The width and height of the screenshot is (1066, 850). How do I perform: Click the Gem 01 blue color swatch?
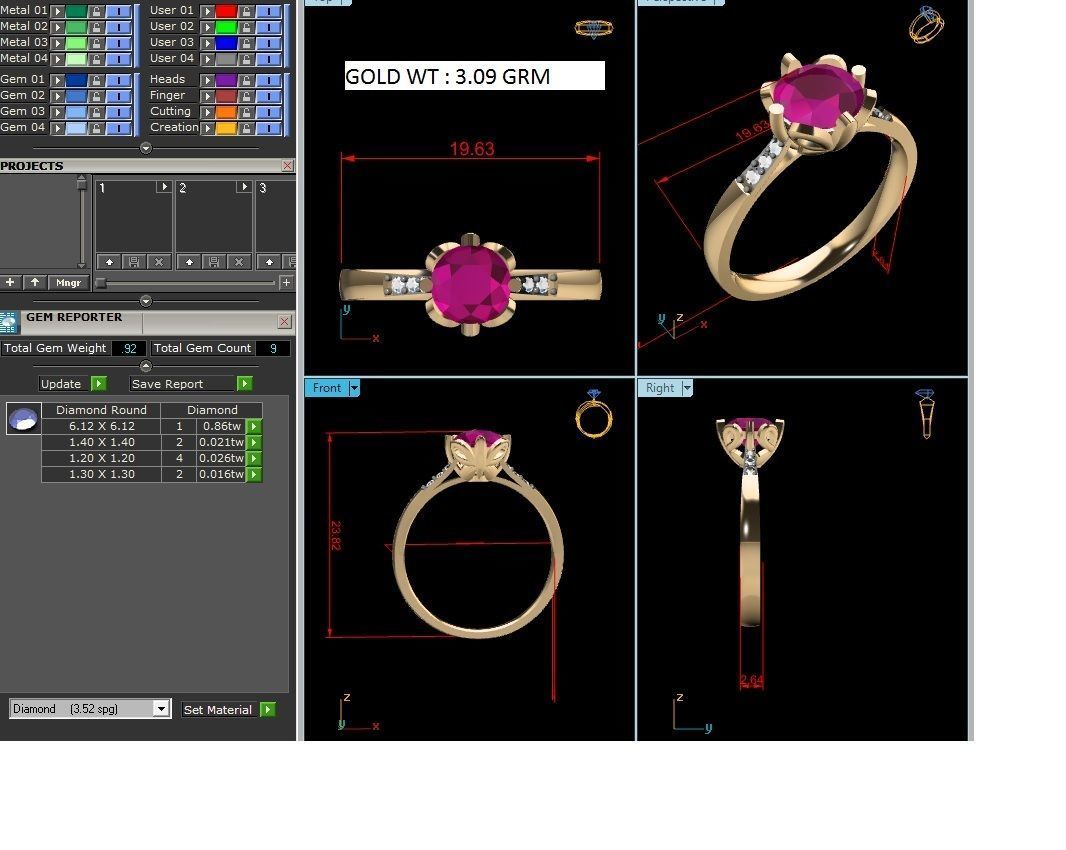(x=77, y=80)
